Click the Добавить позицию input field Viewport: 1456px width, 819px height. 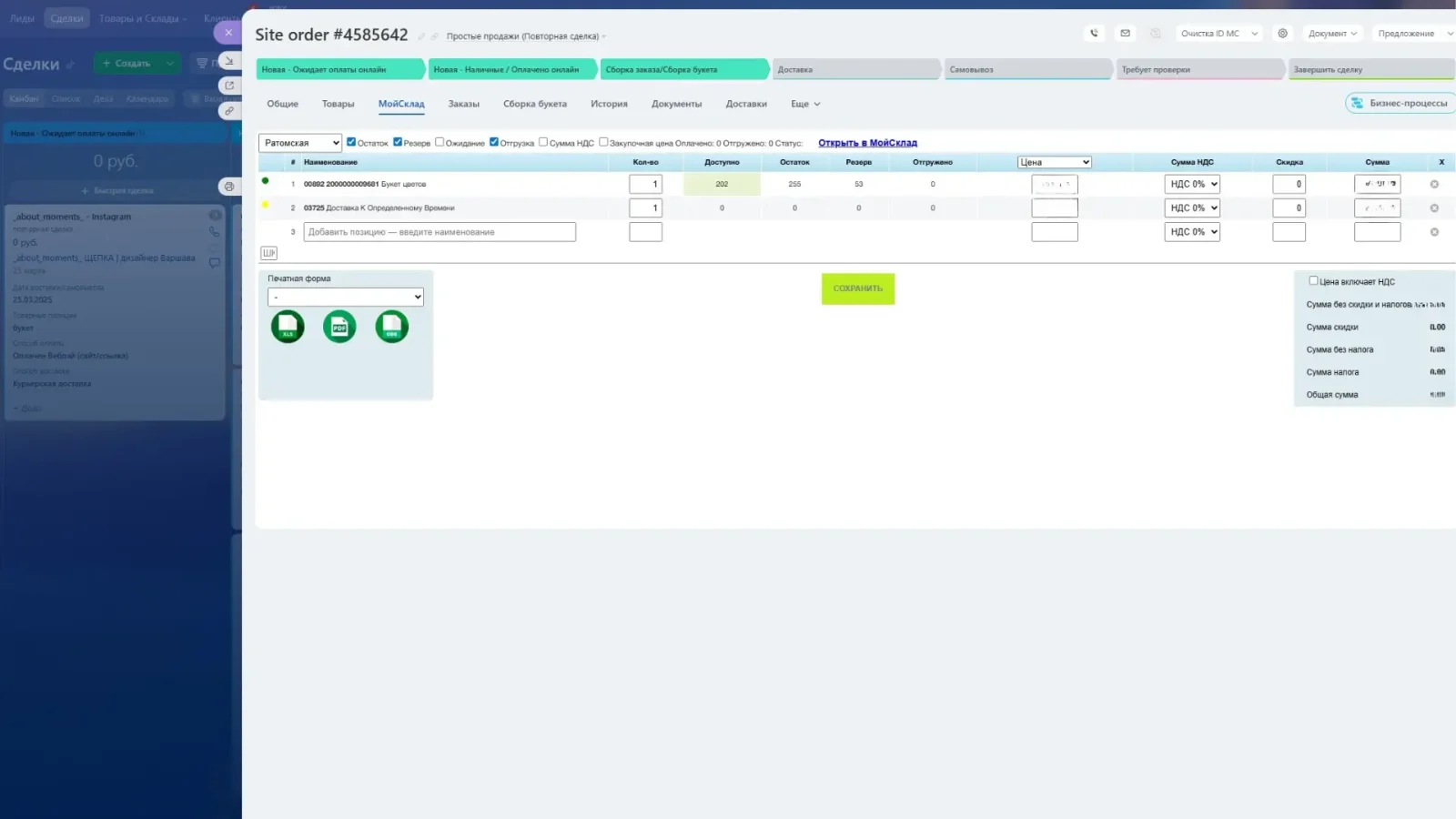(x=440, y=231)
